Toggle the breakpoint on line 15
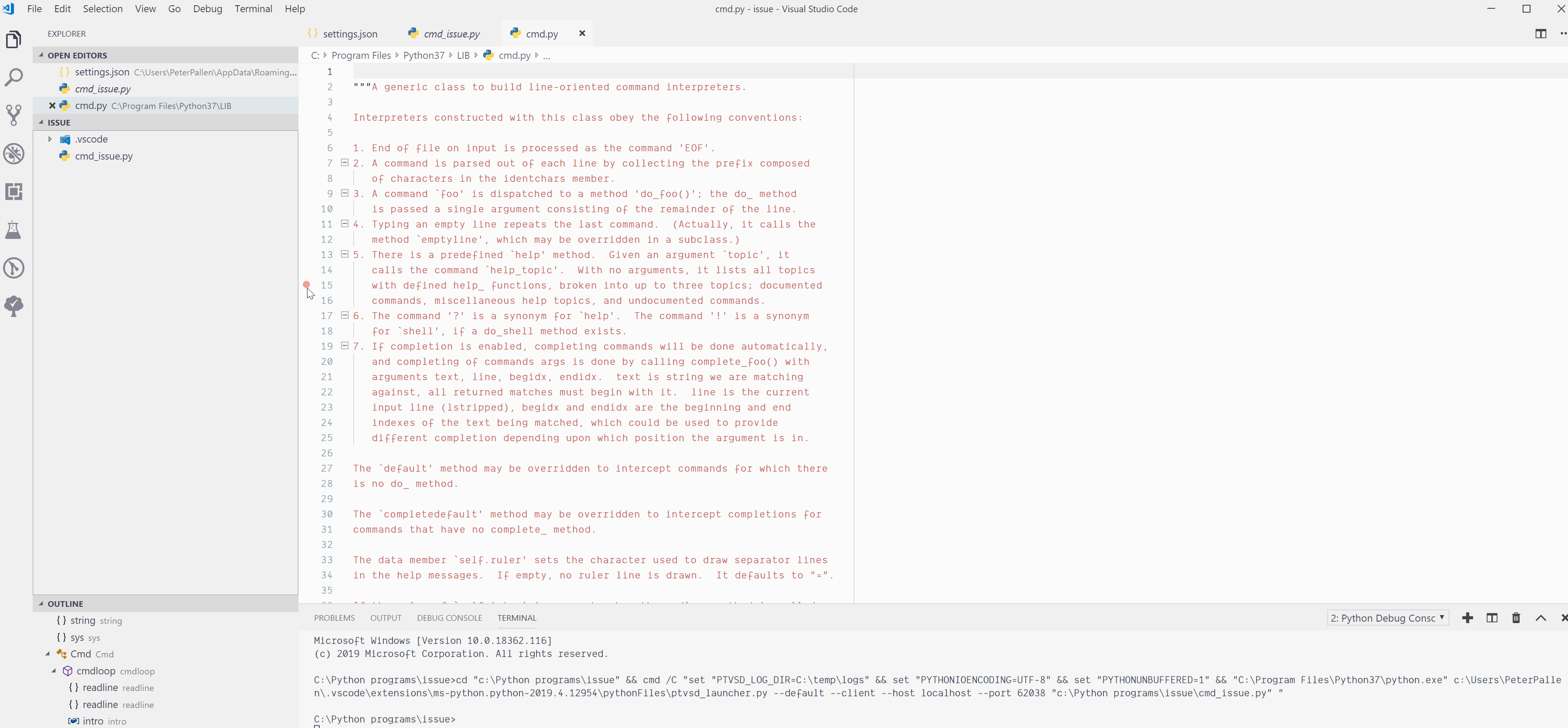 [307, 285]
